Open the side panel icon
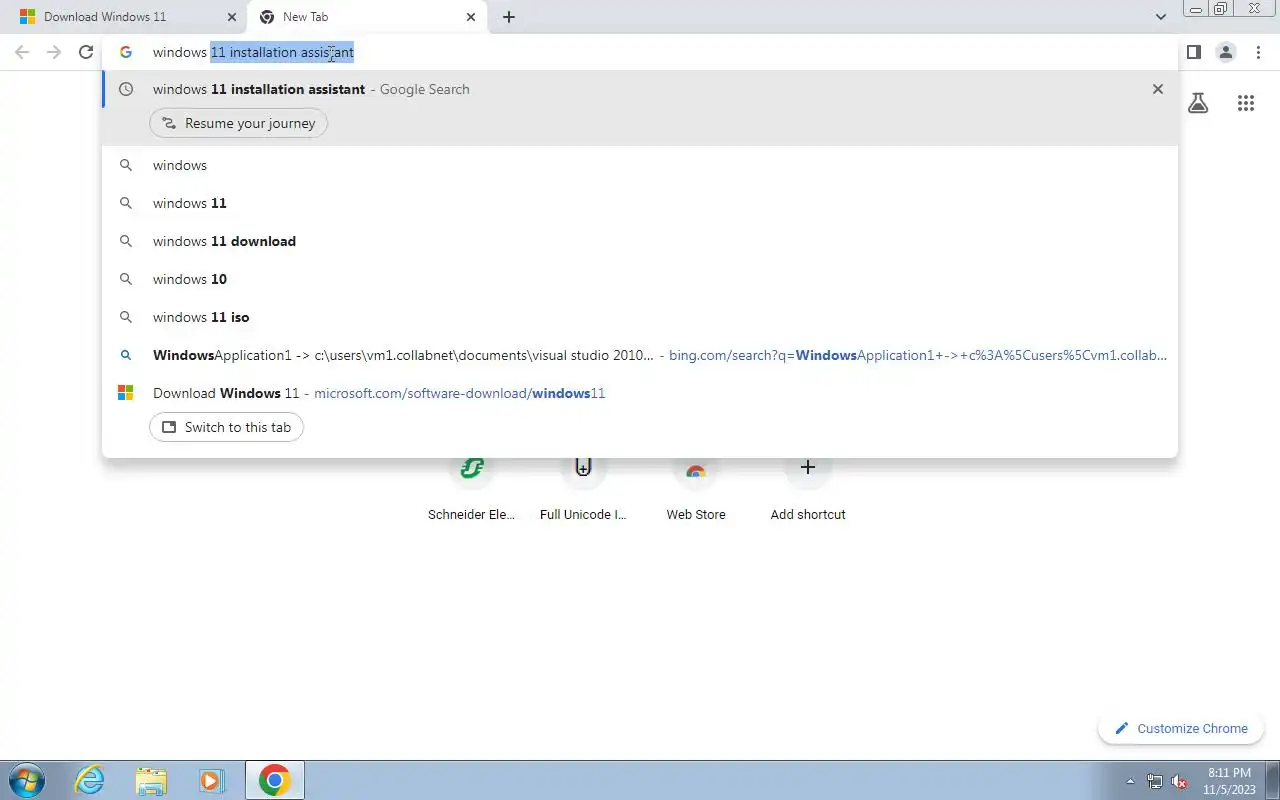Screen dimensions: 1280x800 [x=1193, y=52]
